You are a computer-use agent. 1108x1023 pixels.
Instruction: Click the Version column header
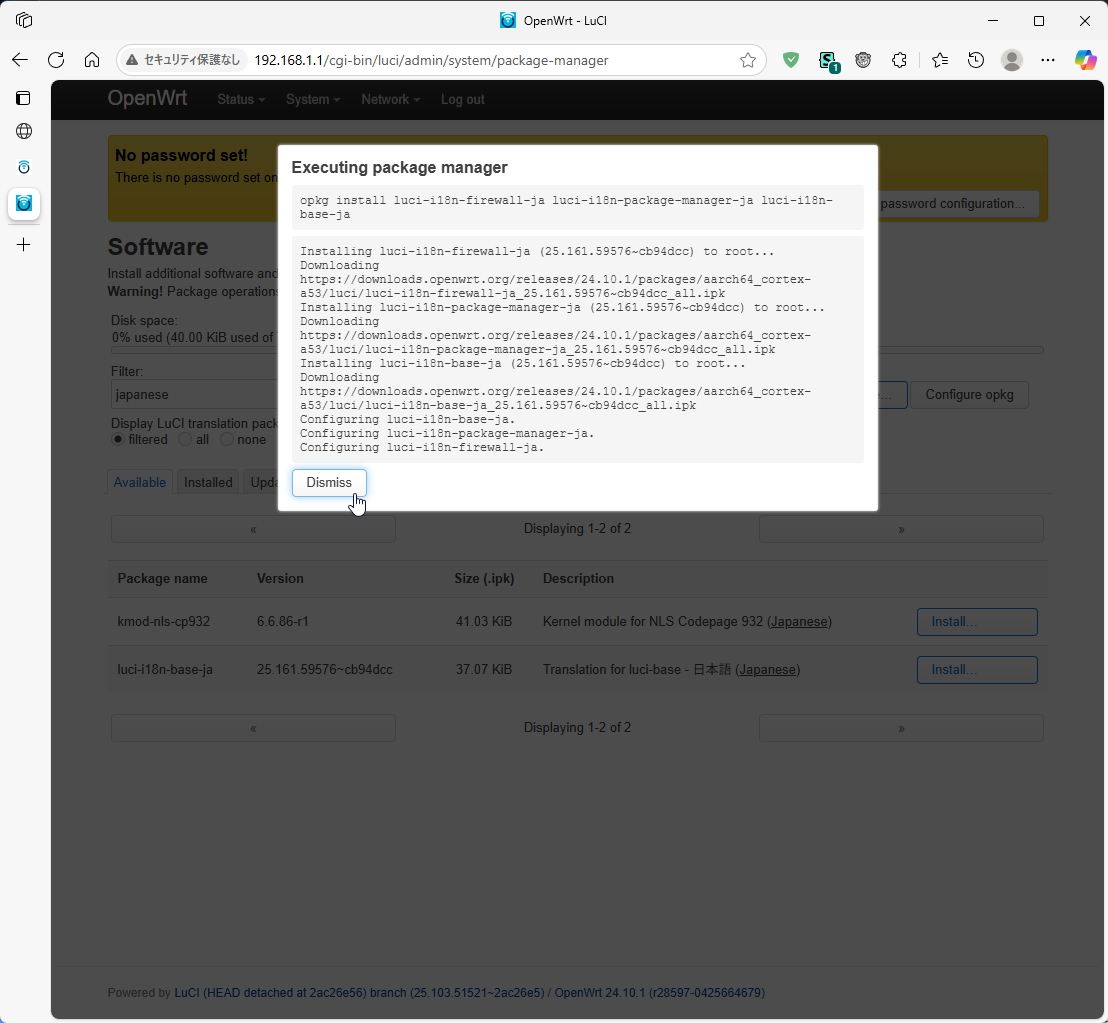pos(280,579)
